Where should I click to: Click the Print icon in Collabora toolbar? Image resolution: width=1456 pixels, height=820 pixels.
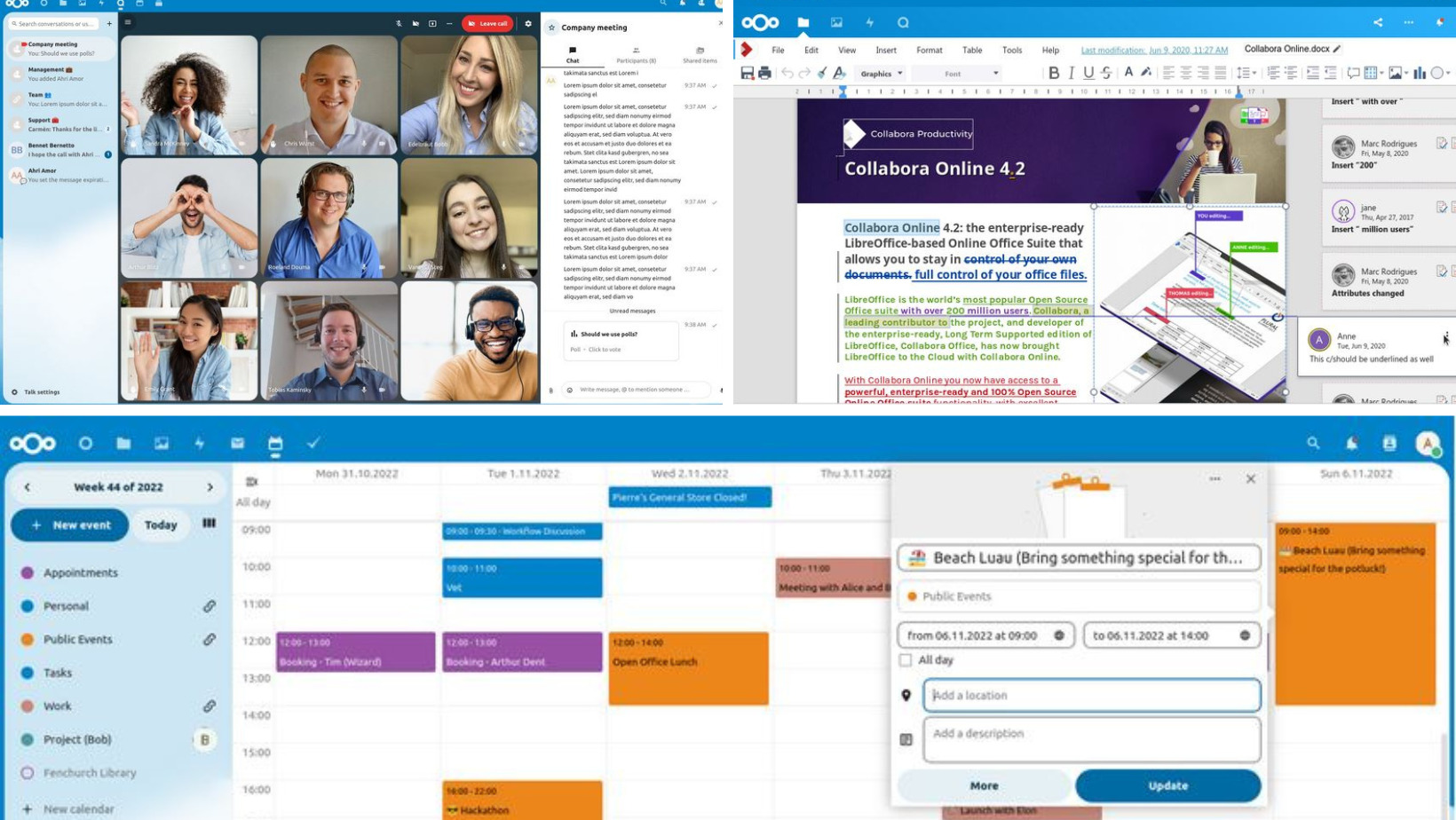click(764, 74)
